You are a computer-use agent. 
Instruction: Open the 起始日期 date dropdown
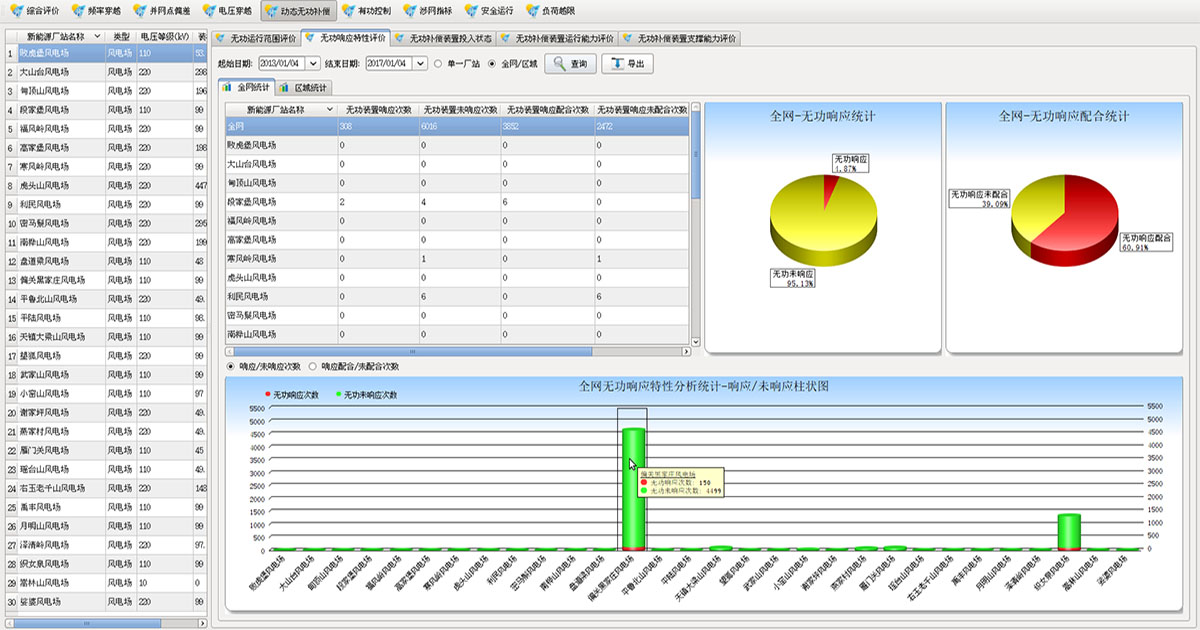(x=312, y=64)
